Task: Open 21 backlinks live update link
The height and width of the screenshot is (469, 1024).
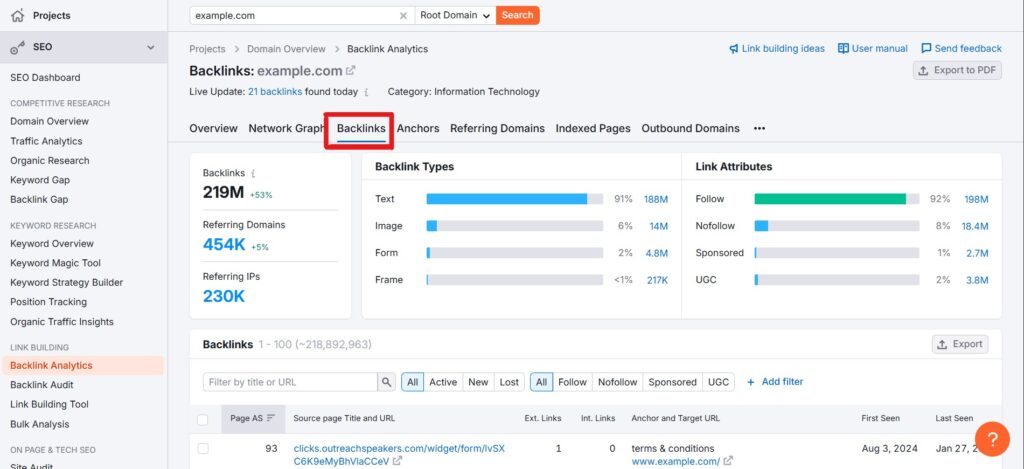Action: [275, 91]
